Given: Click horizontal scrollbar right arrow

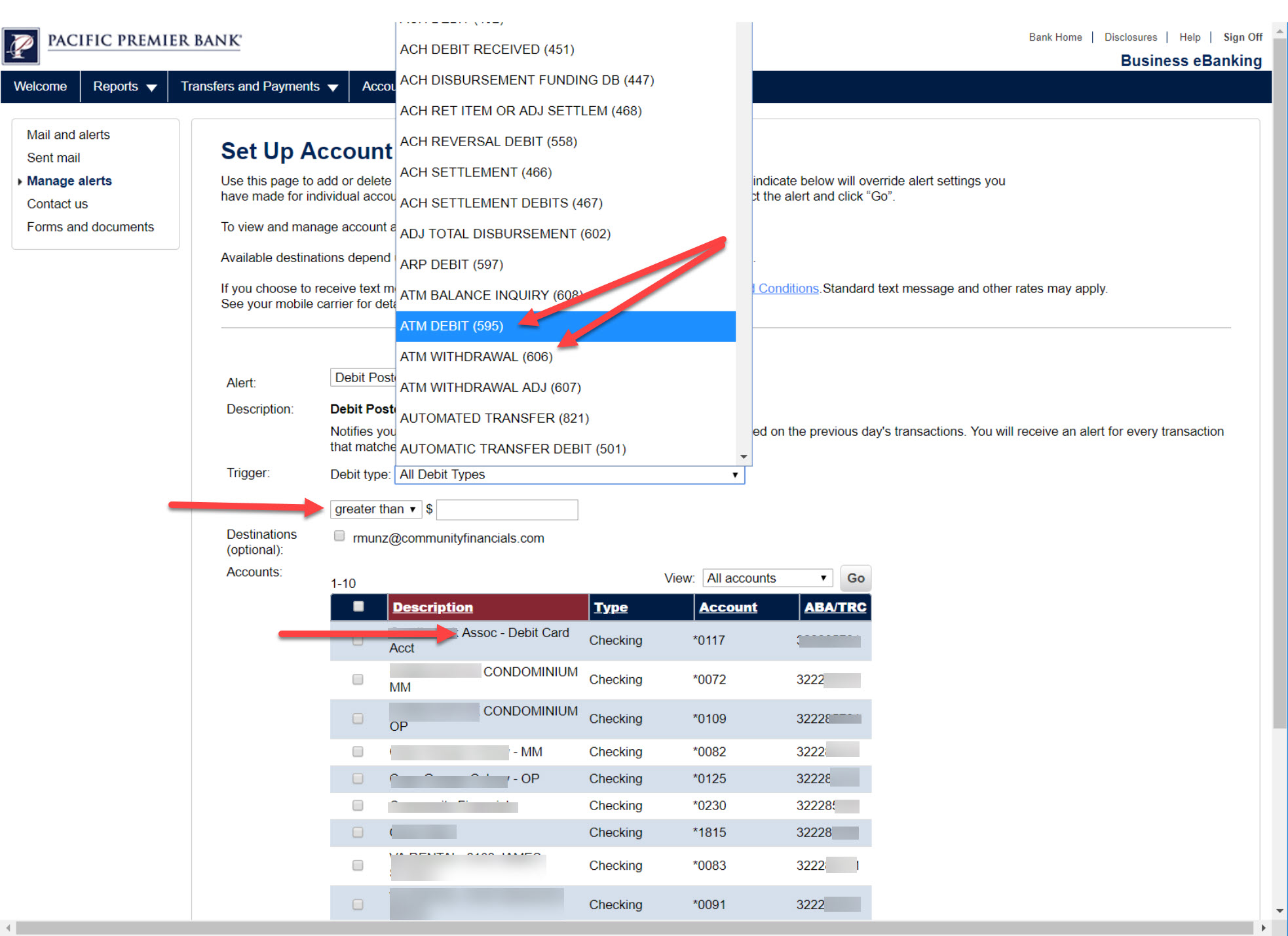Looking at the screenshot, I should pyautogui.click(x=1264, y=928).
